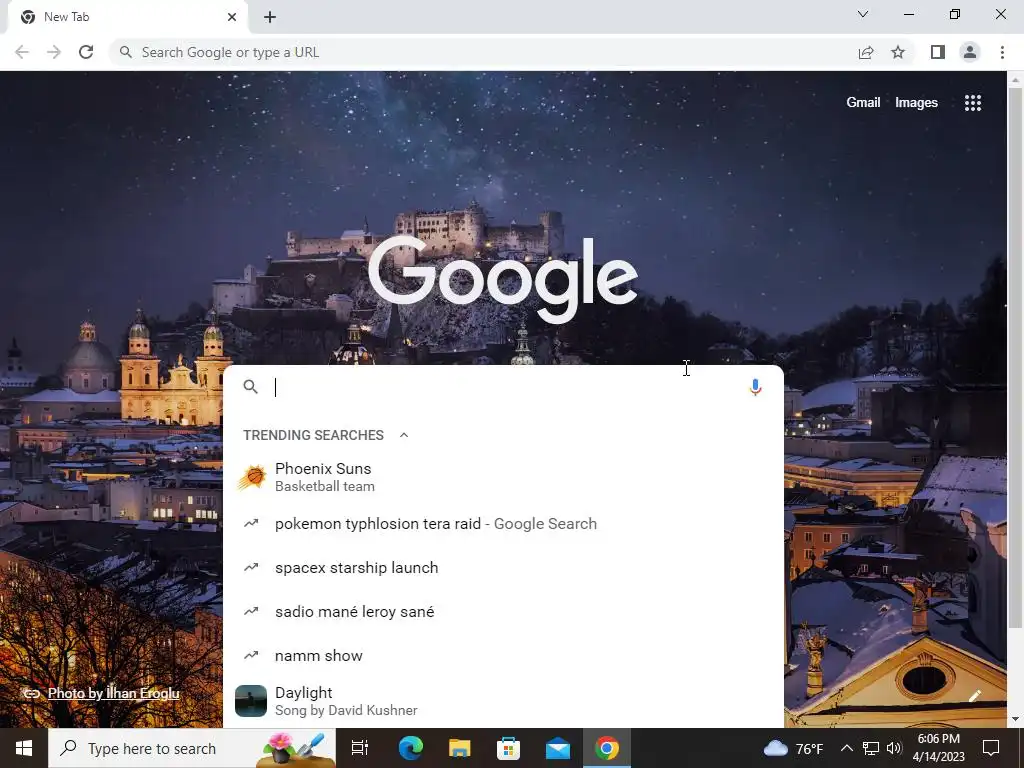The image size is (1024, 768).
Task: Click the page vertical scrollbar
Action: click(x=1015, y=358)
